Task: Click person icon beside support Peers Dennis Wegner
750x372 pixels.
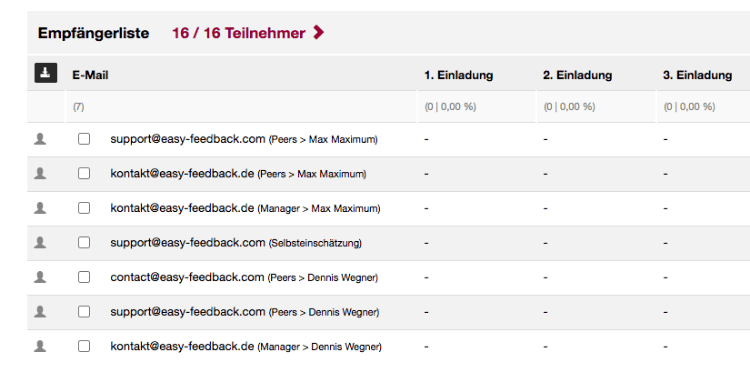Action: click(40, 312)
